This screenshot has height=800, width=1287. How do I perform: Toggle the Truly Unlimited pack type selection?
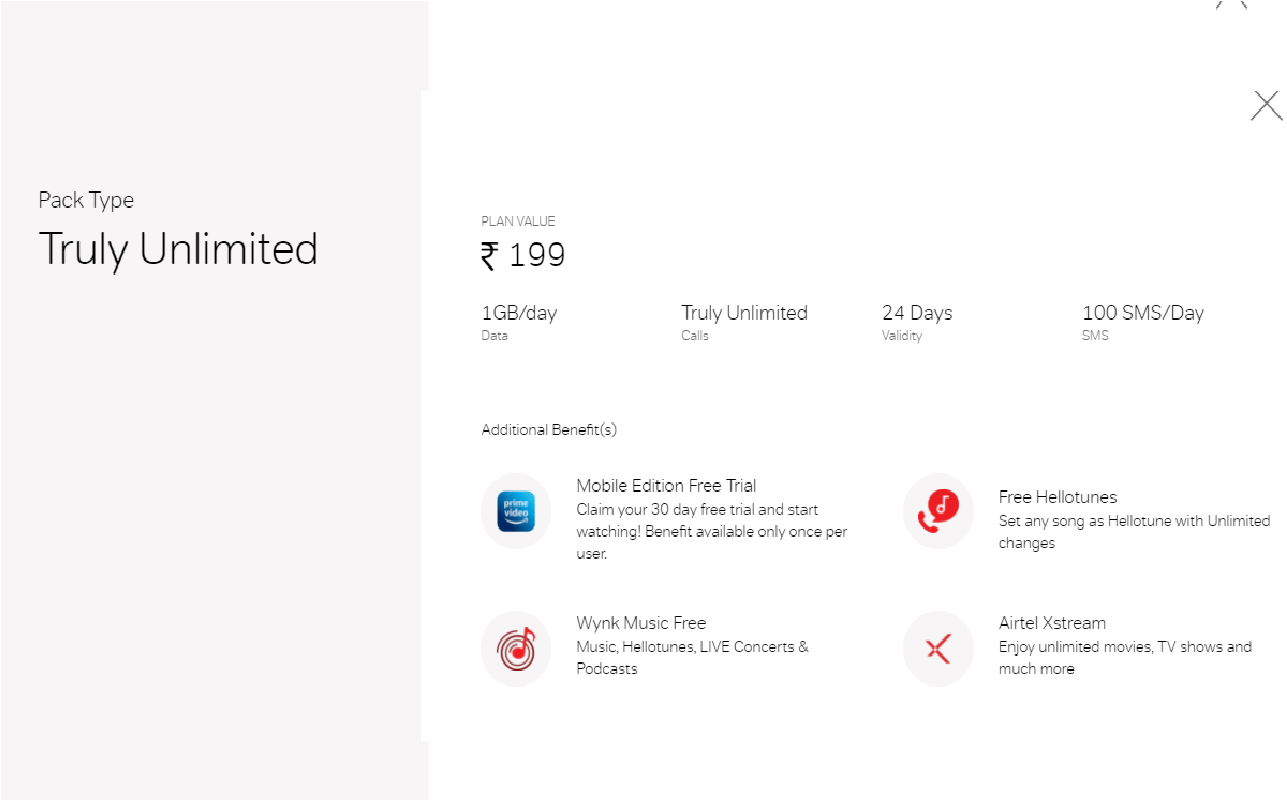pos(178,249)
